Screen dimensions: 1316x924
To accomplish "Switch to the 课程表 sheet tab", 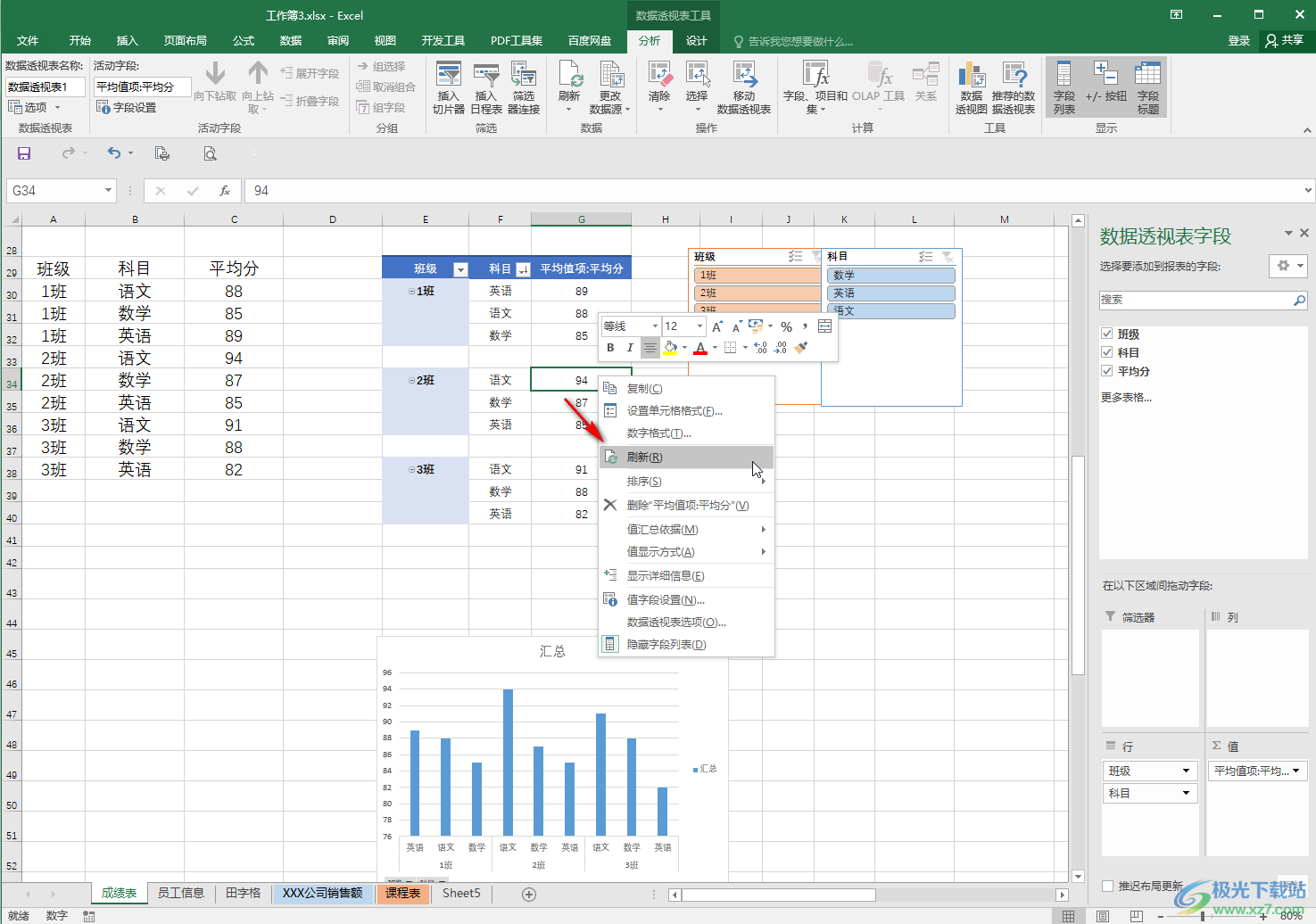I will tap(403, 893).
